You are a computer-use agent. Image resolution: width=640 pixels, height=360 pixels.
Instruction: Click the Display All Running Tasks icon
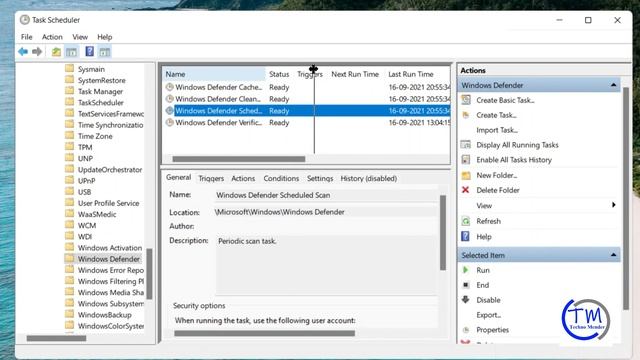(466, 144)
